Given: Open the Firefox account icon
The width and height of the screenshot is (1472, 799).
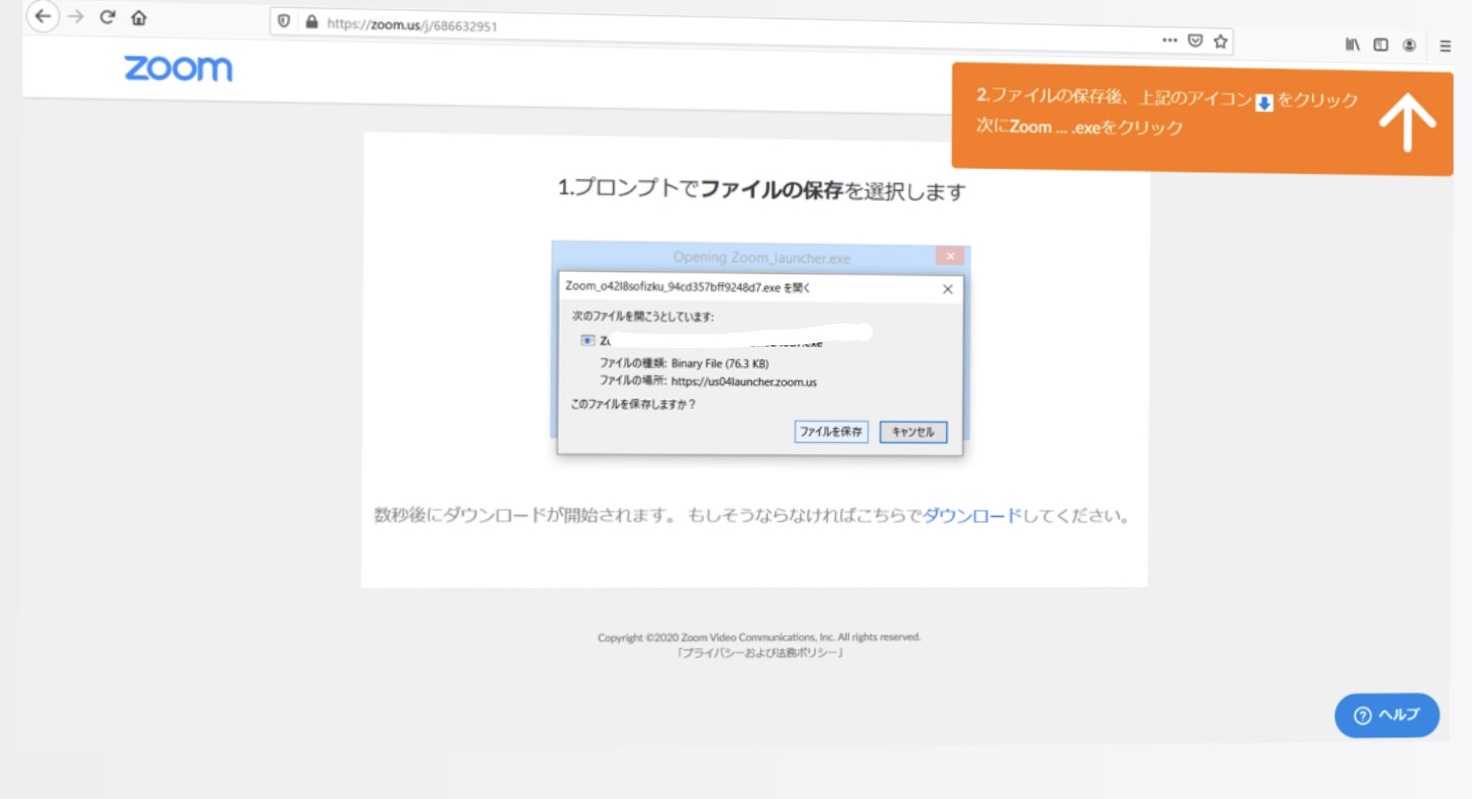Looking at the screenshot, I should [1409, 45].
